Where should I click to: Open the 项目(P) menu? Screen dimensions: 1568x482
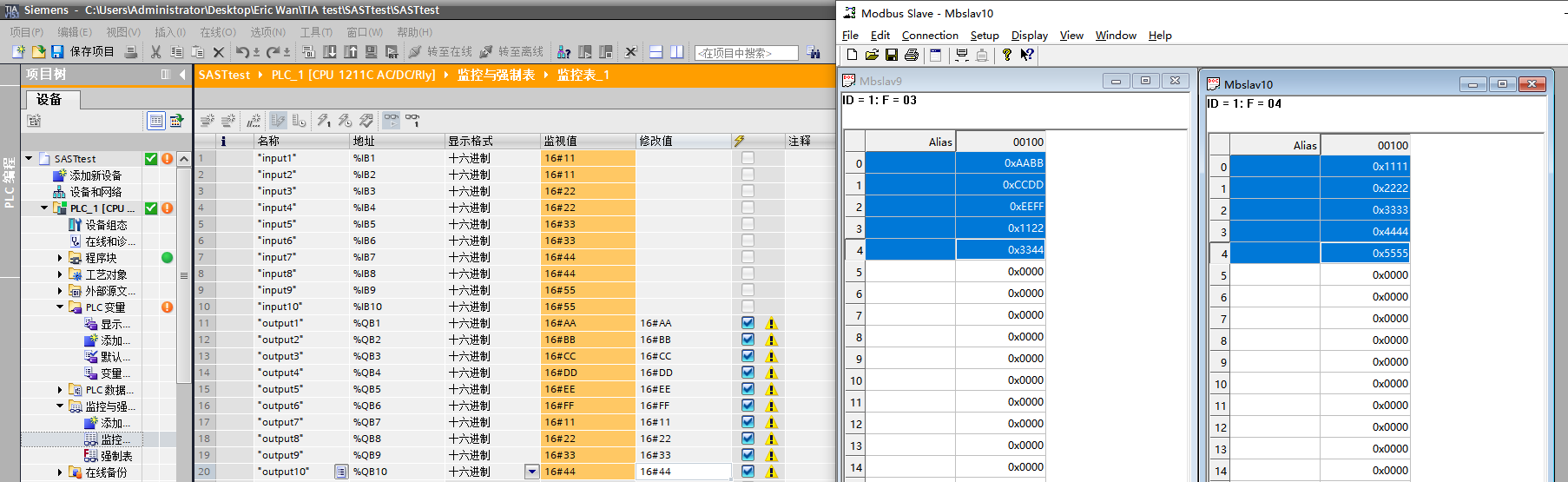pyautogui.click(x=27, y=32)
